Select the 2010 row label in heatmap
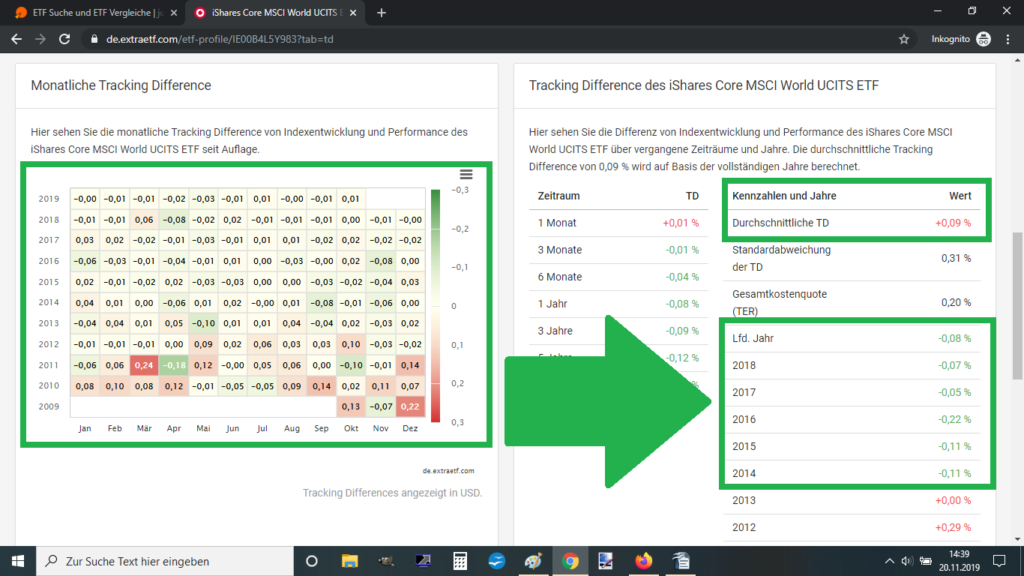1024x576 pixels. (x=48, y=385)
